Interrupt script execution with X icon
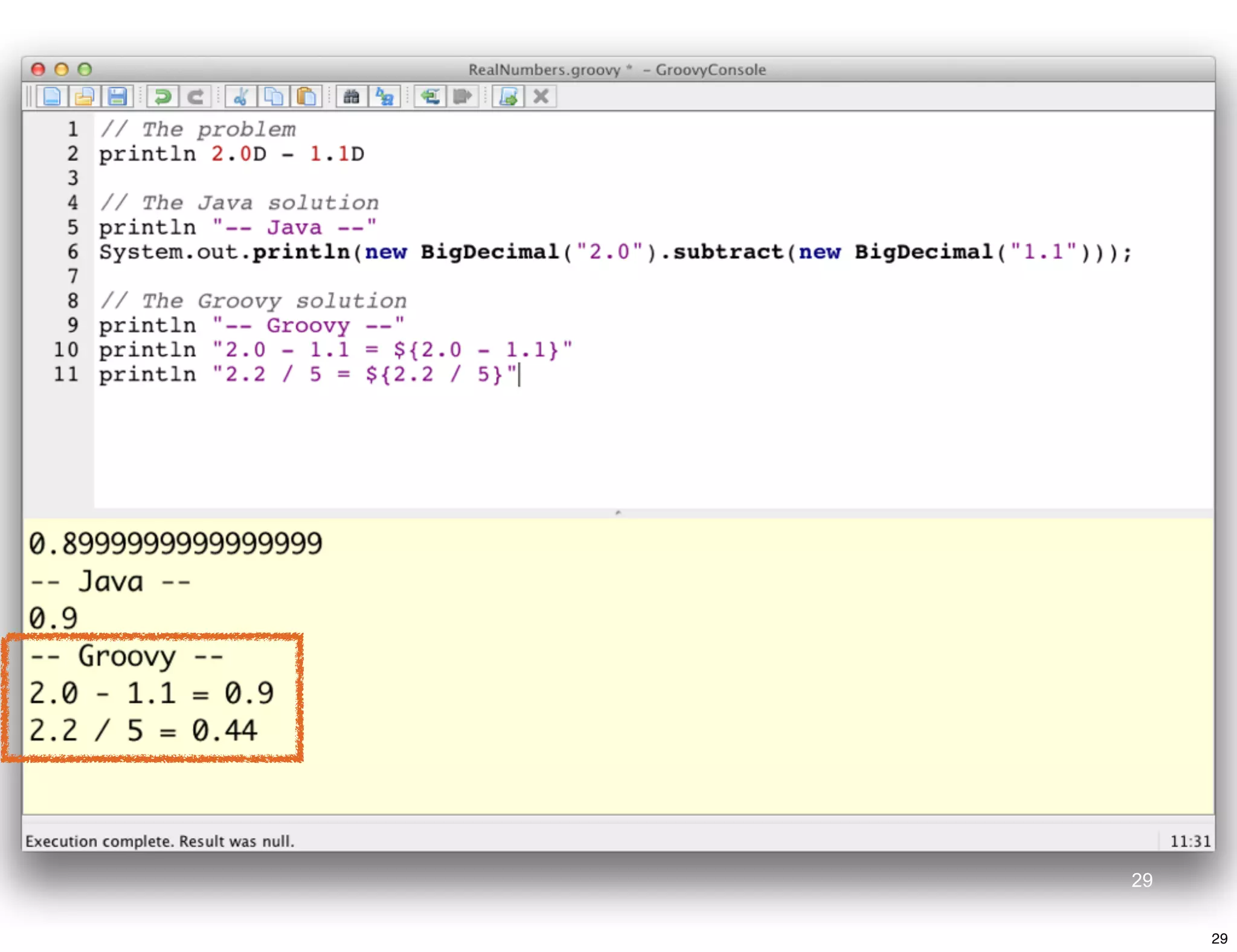The width and height of the screenshot is (1237, 952). pyautogui.click(x=541, y=97)
